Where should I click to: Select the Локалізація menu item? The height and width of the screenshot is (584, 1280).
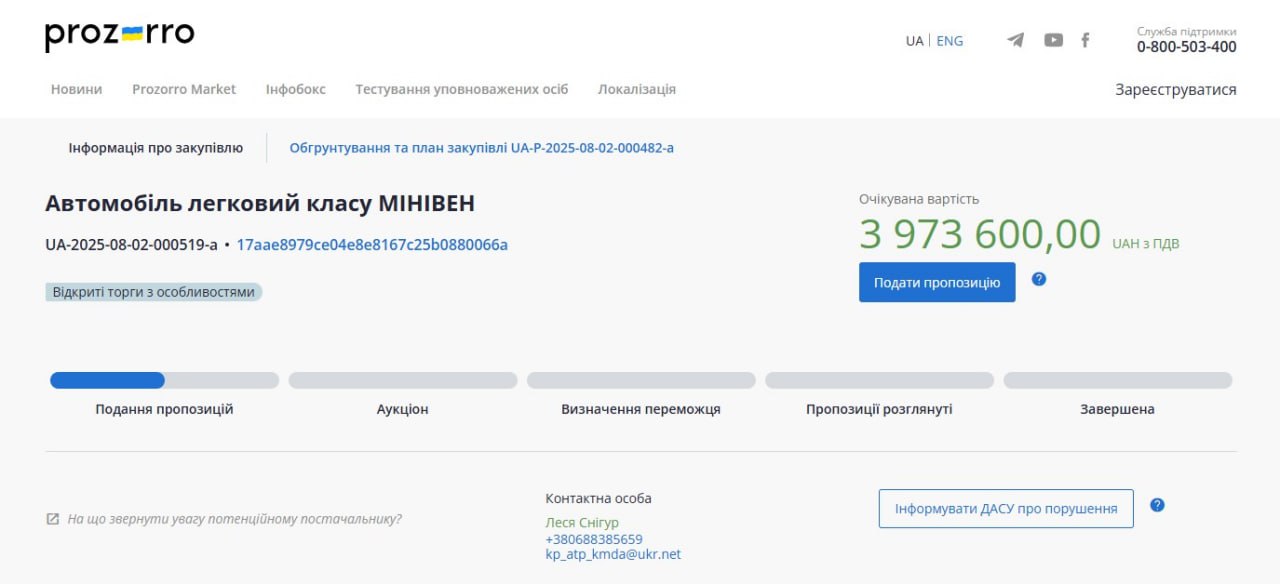(x=636, y=89)
